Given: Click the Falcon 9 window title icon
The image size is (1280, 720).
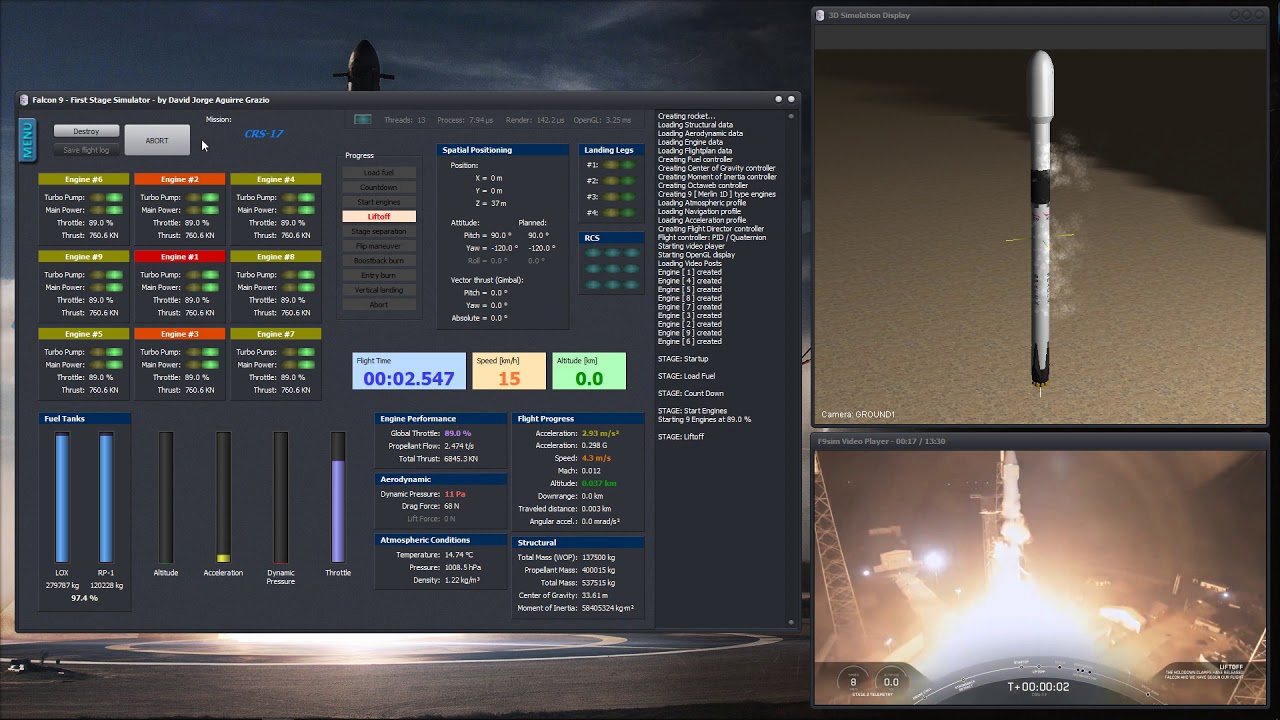Looking at the screenshot, I should point(24,100).
